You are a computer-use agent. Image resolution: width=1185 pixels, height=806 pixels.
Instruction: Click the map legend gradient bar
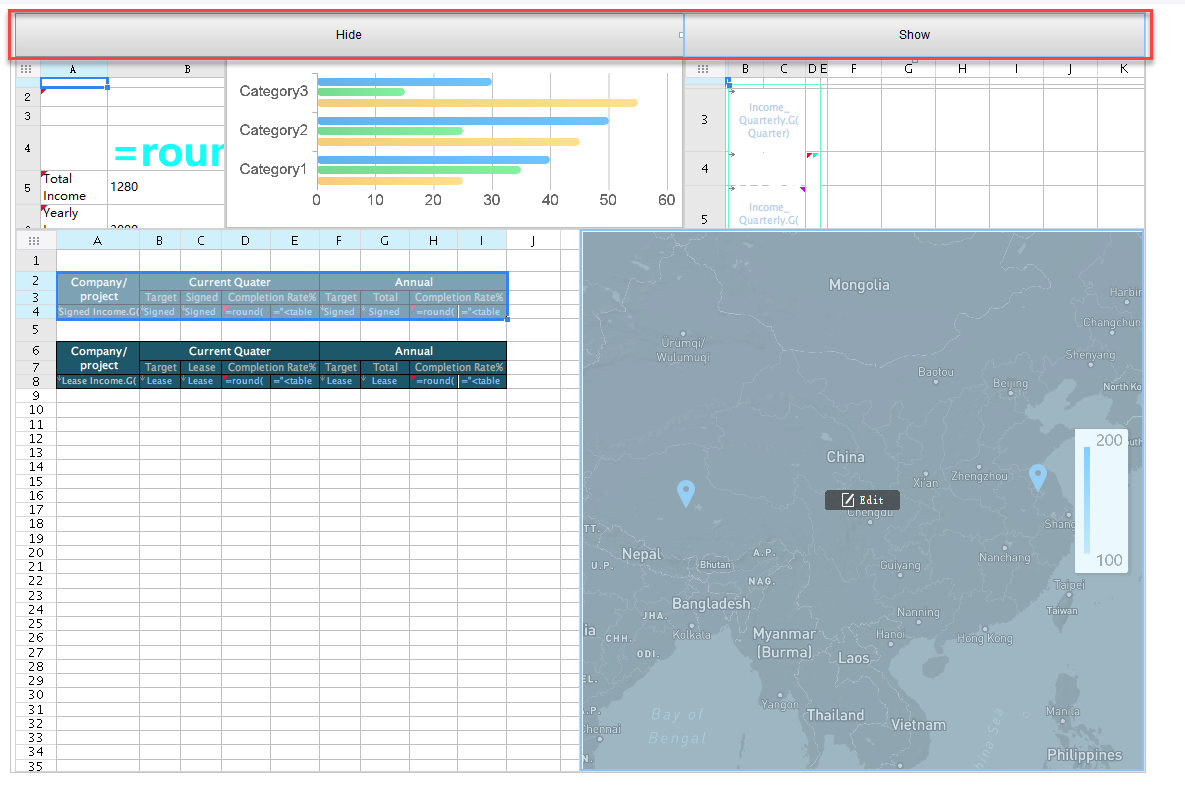[1087, 499]
